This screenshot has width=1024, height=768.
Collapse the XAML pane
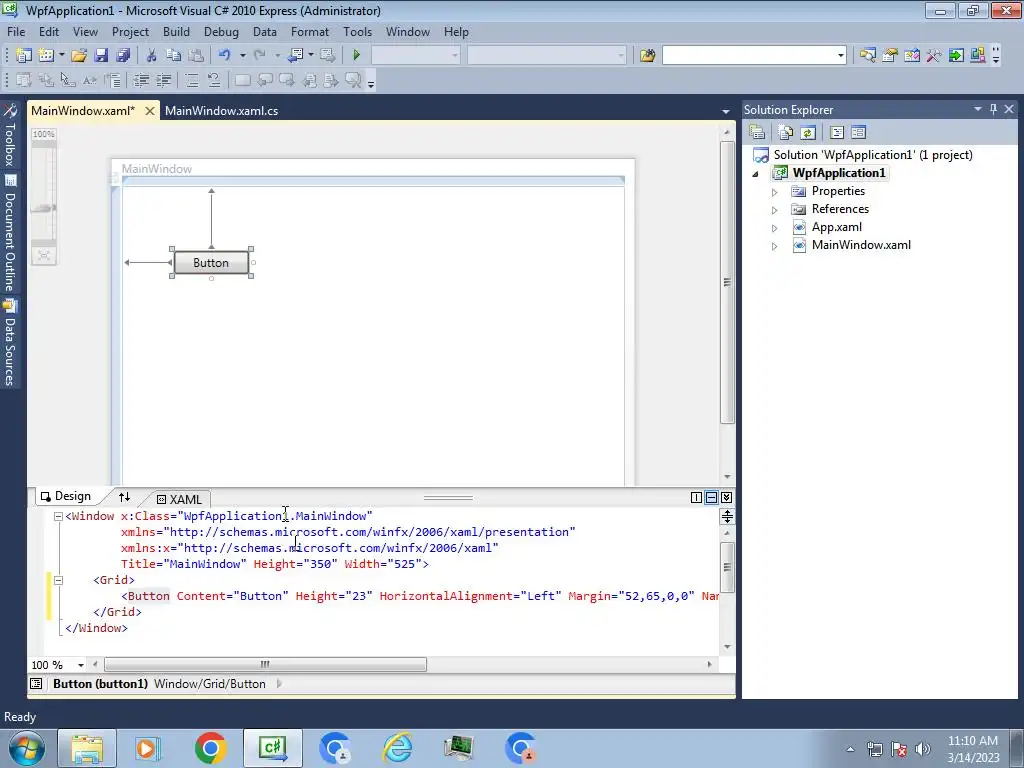(x=726, y=498)
